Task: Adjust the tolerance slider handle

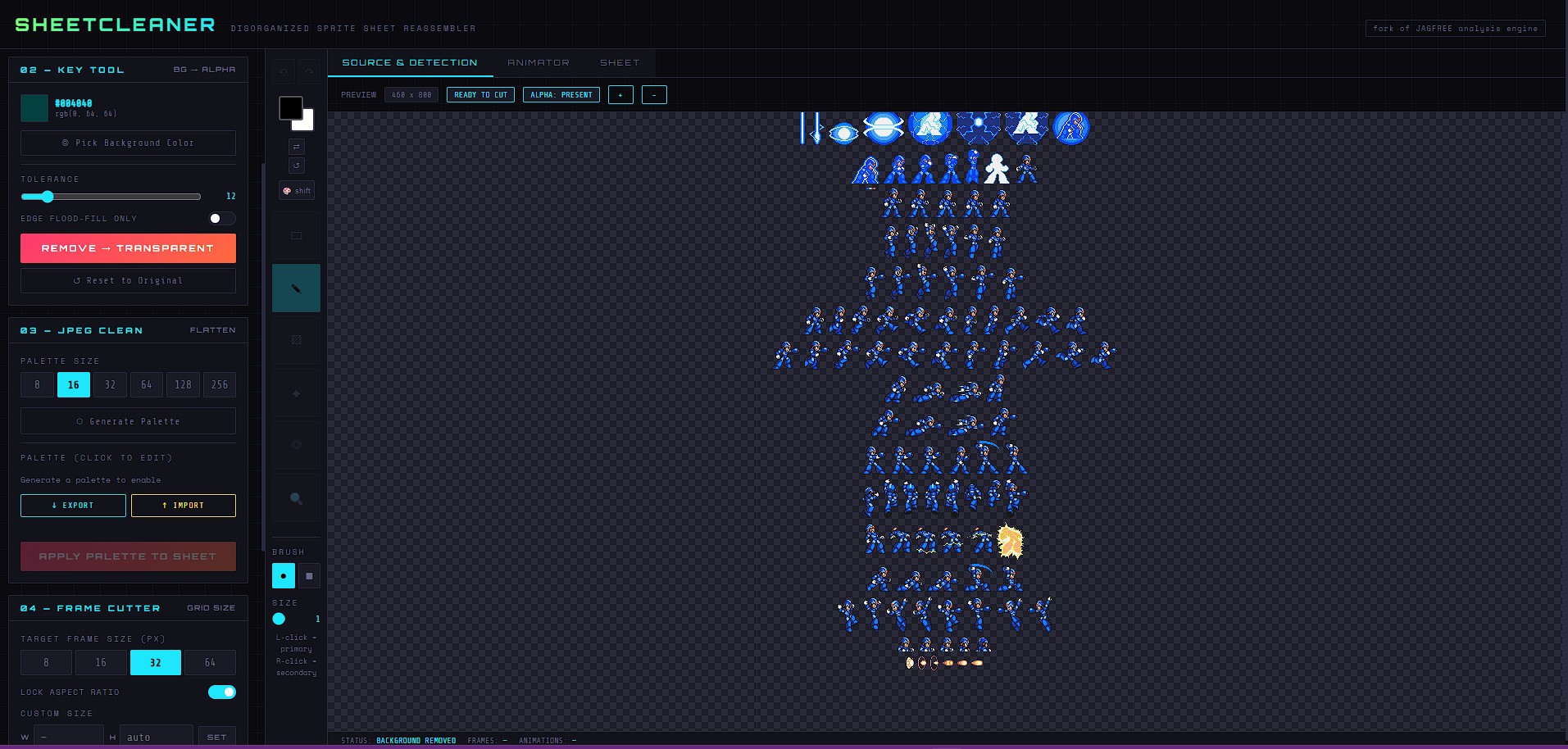Action: [48, 197]
